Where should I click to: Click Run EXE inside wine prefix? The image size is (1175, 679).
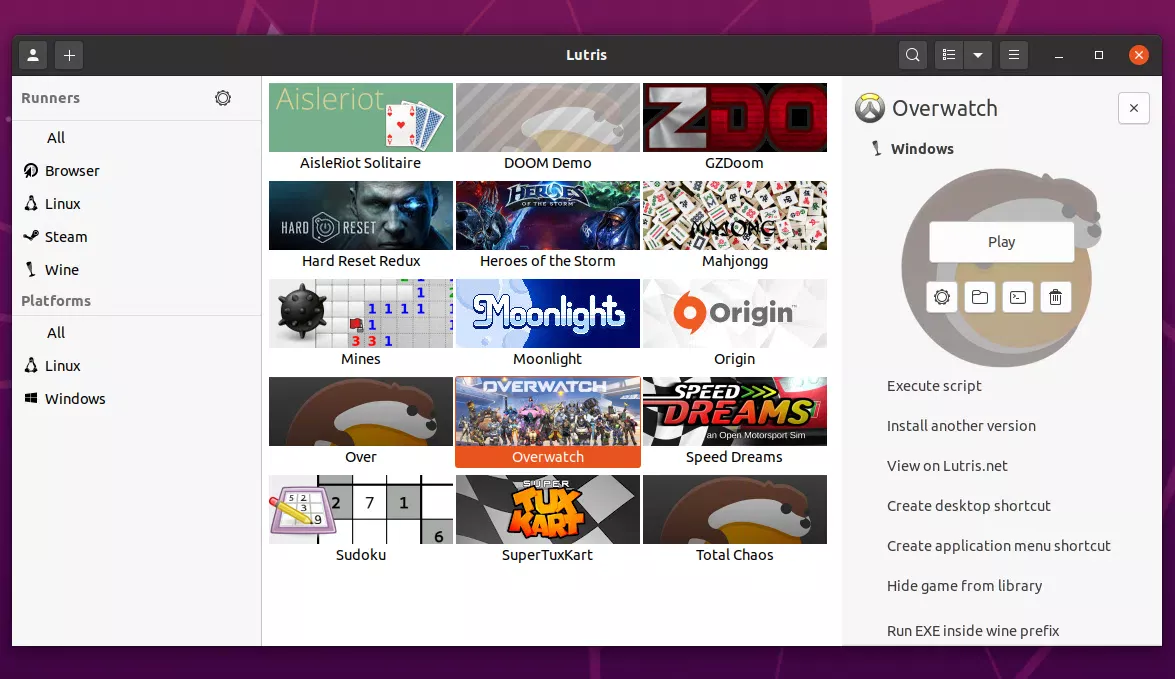(973, 631)
